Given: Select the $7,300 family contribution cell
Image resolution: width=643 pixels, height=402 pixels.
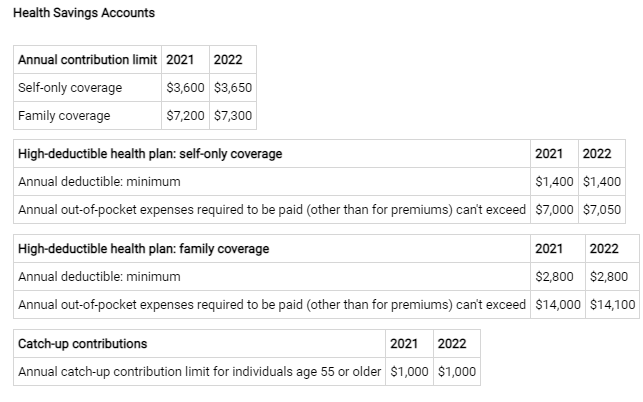Looking at the screenshot, I should pos(233,115).
